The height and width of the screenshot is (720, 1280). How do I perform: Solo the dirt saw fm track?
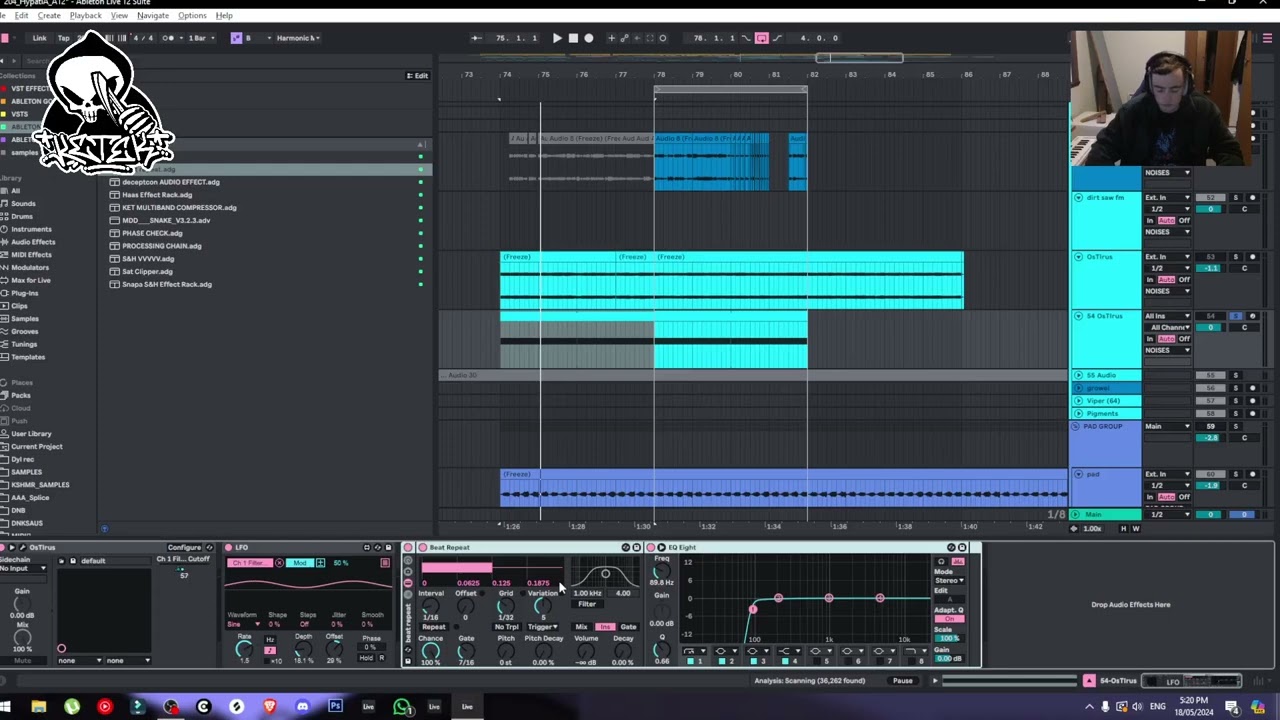click(1235, 198)
